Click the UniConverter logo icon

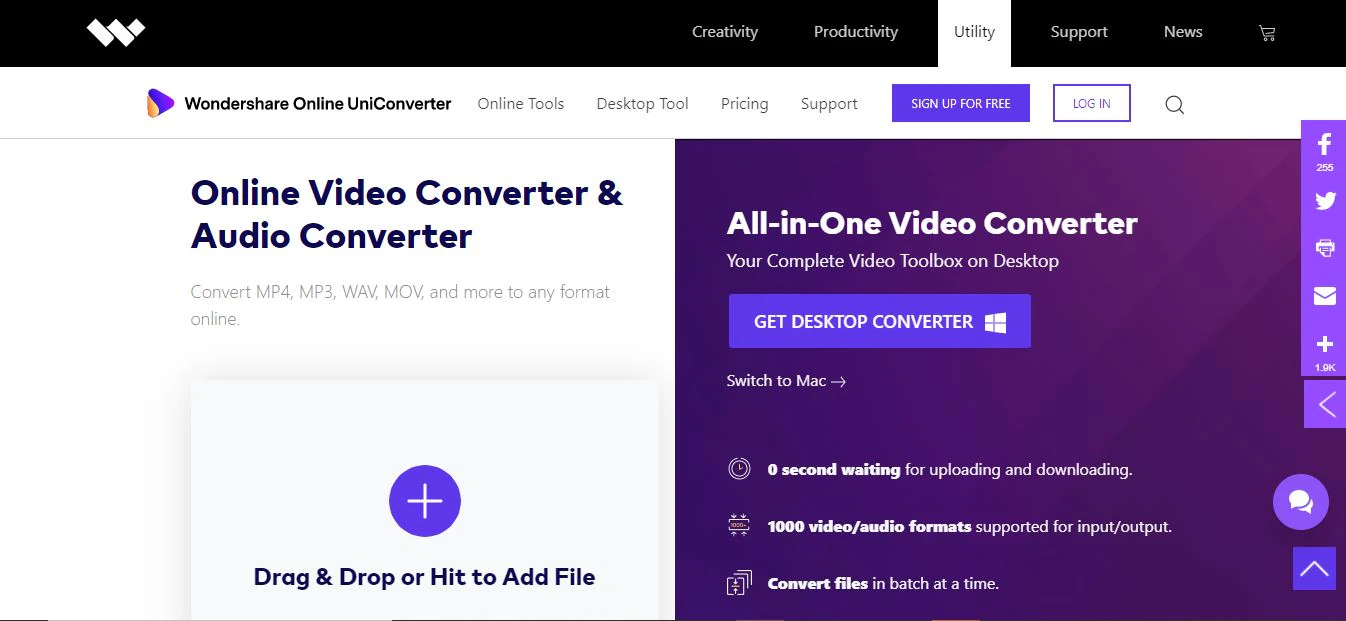click(160, 103)
